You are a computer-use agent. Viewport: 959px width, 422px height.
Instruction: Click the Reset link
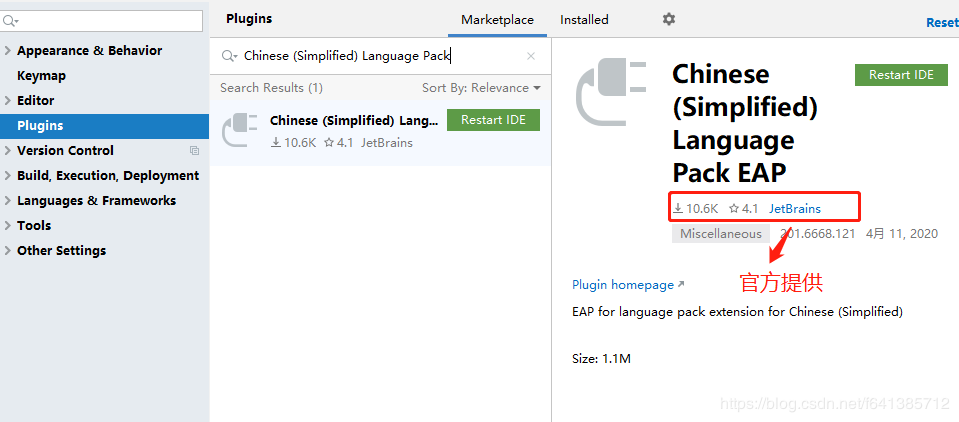coord(942,23)
